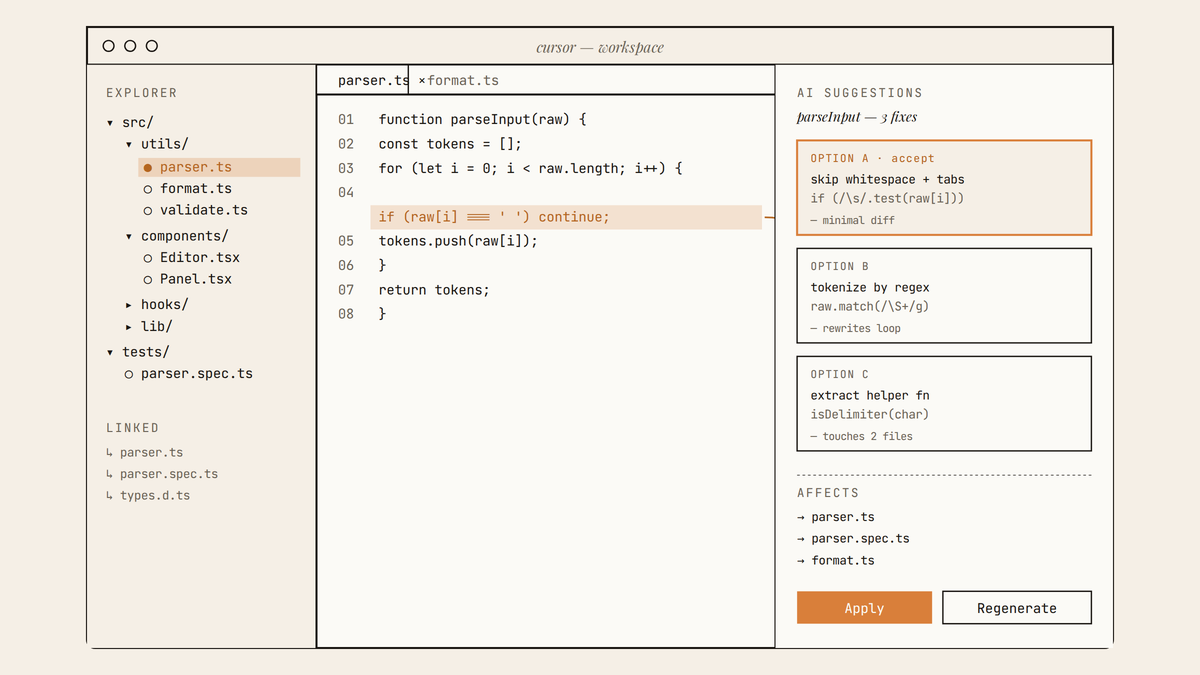Image resolution: width=1200 pixels, height=675 pixels.
Task: Click the highlighted if (raw[i] continue line
Action: point(566,217)
